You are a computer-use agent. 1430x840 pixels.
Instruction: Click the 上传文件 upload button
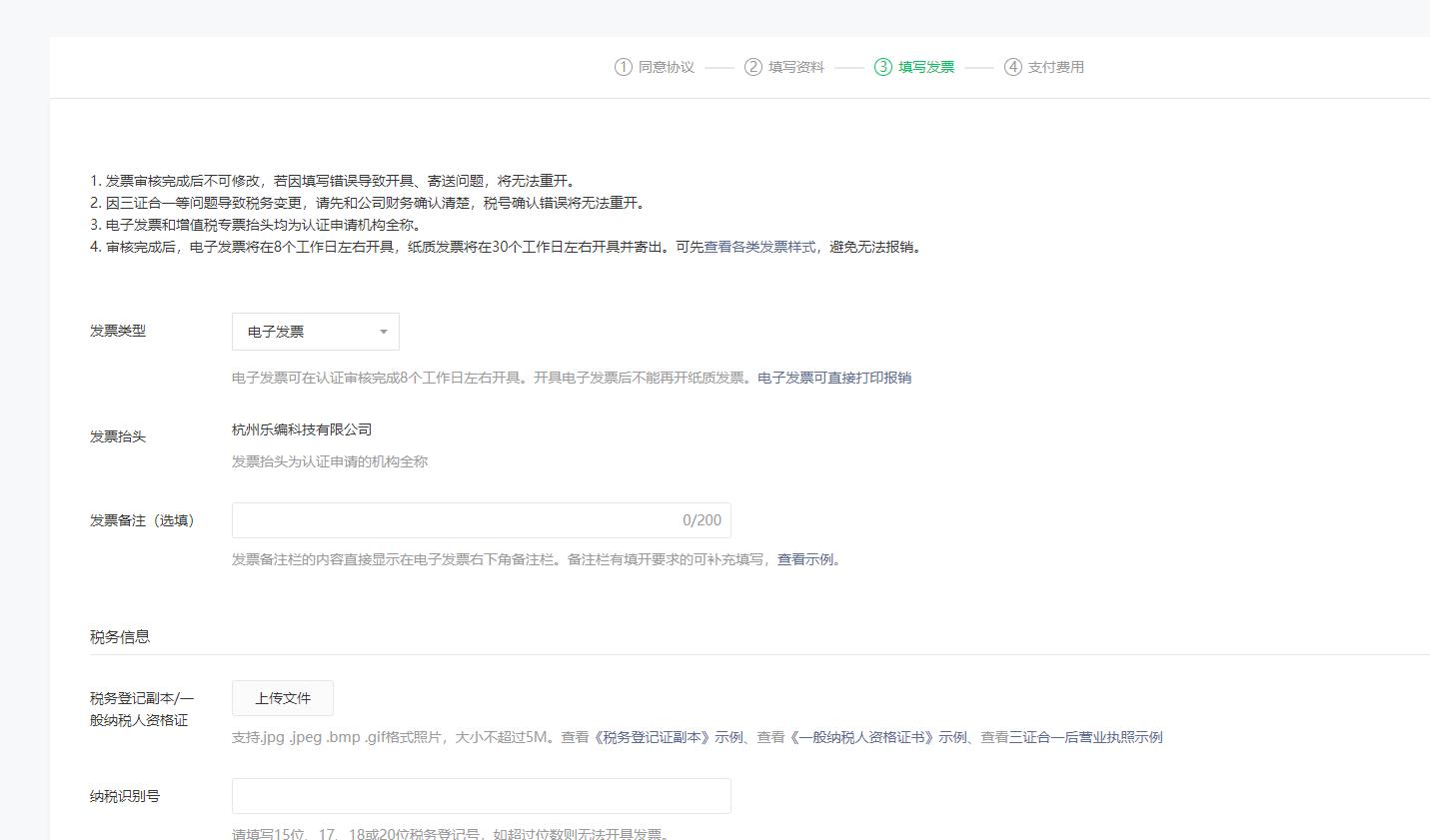pyautogui.click(x=283, y=698)
